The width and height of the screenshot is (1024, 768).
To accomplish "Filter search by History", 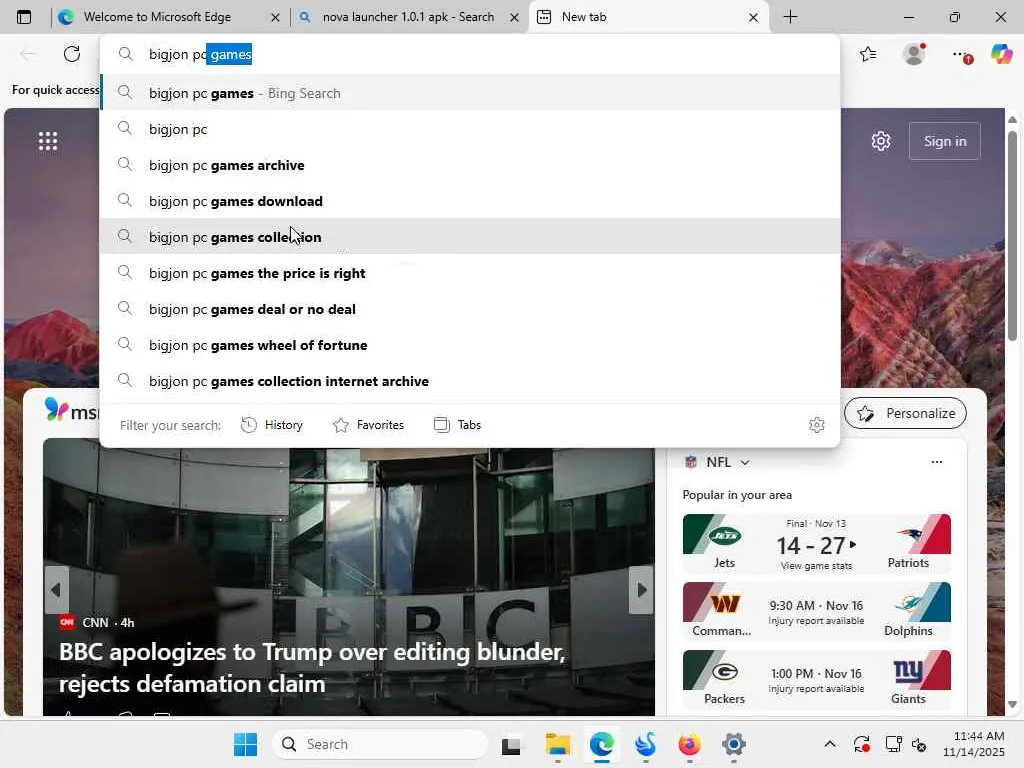I will [x=272, y=425].
